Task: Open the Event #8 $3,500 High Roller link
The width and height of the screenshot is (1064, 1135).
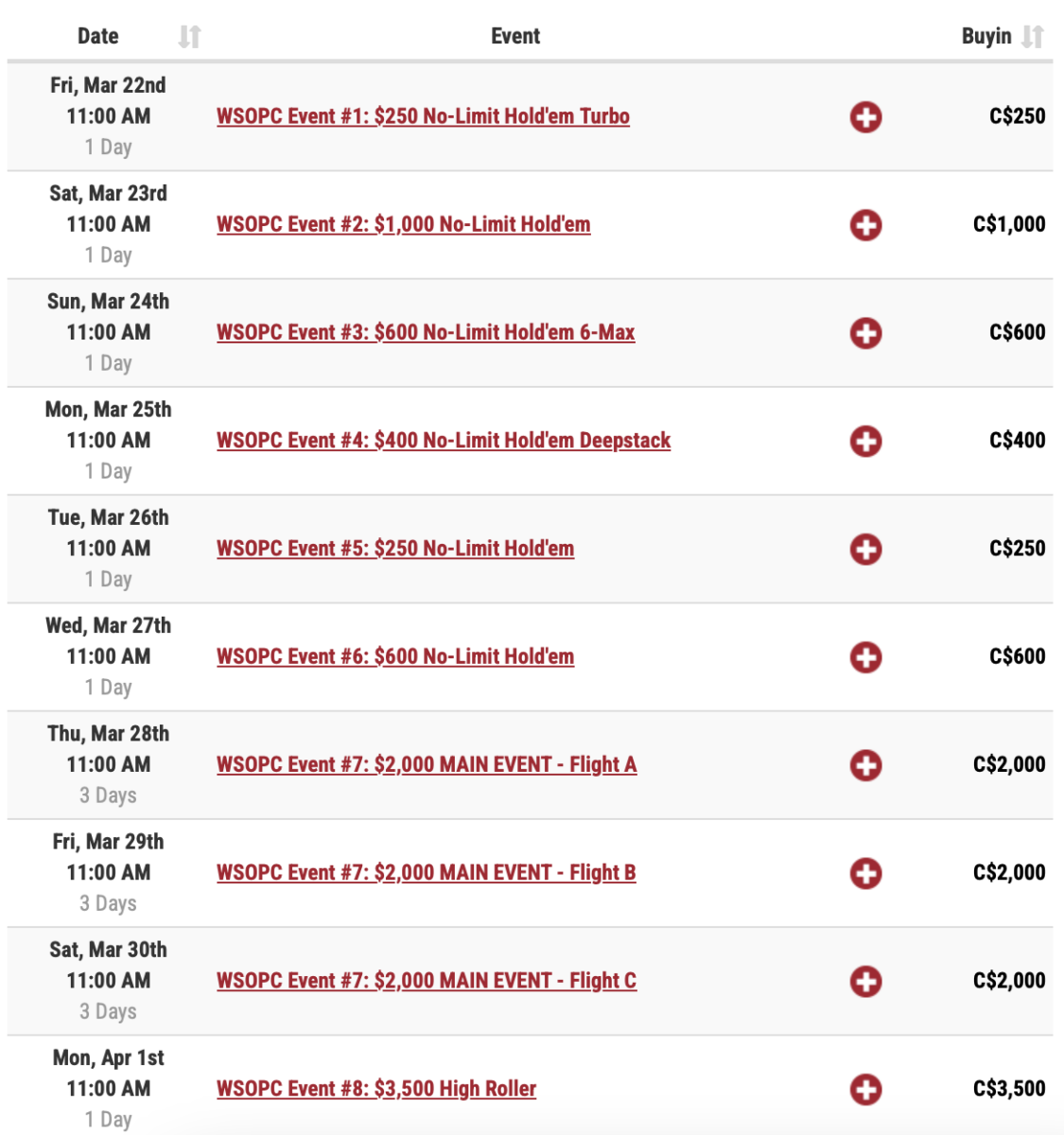Action: (375, 1089)
